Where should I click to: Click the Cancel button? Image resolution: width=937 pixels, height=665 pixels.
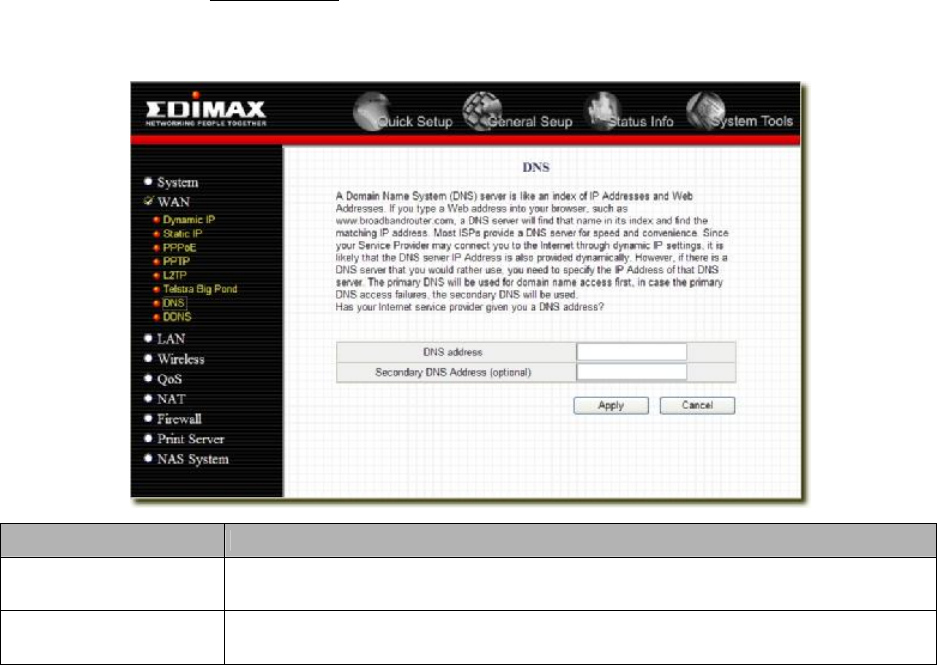click(697, 405)
